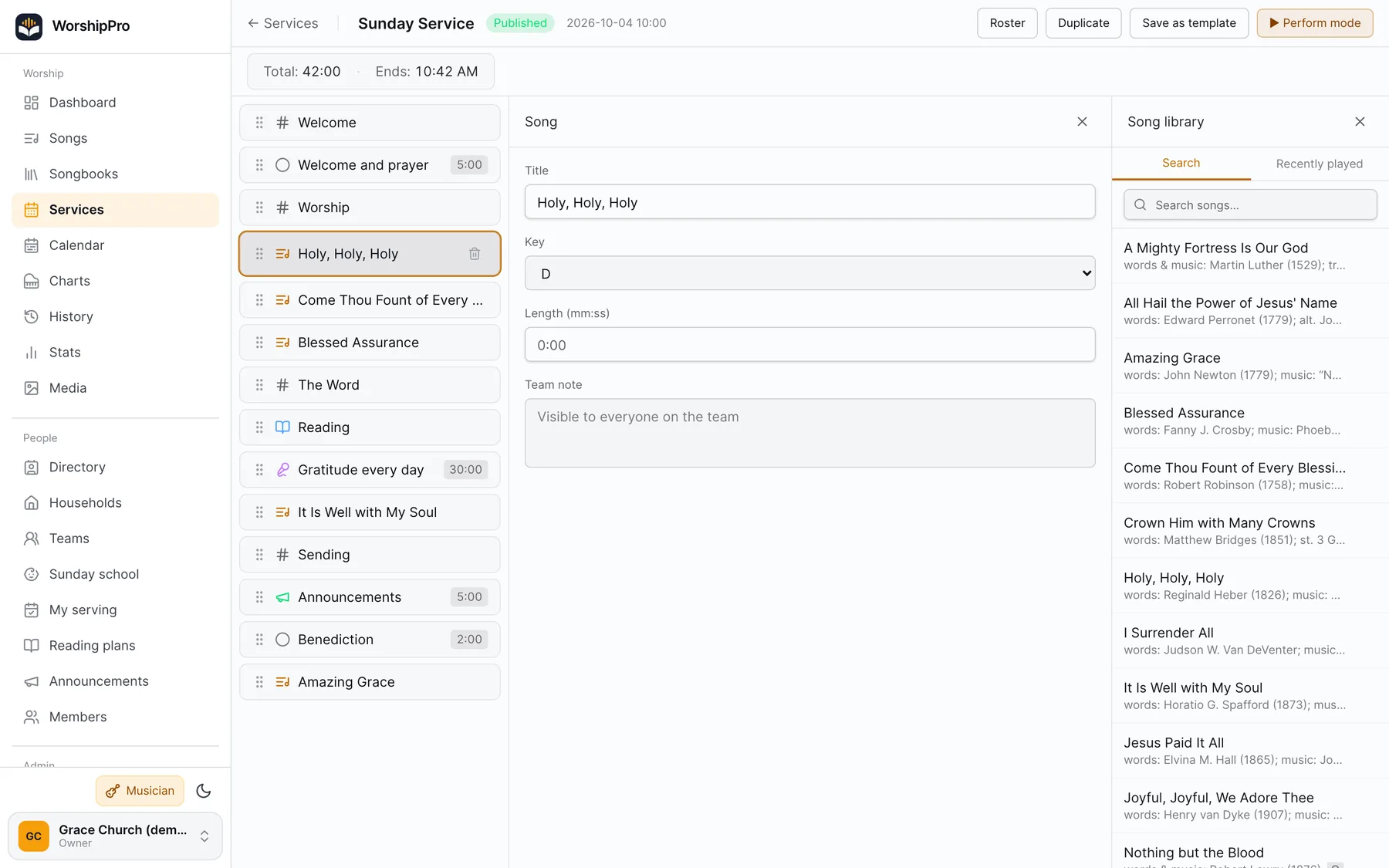Image resolution: width=1389 pixels, height=868 pixels.
Task: Open the Calendar view
Action: pyautogui.click(x=115, y=245)
